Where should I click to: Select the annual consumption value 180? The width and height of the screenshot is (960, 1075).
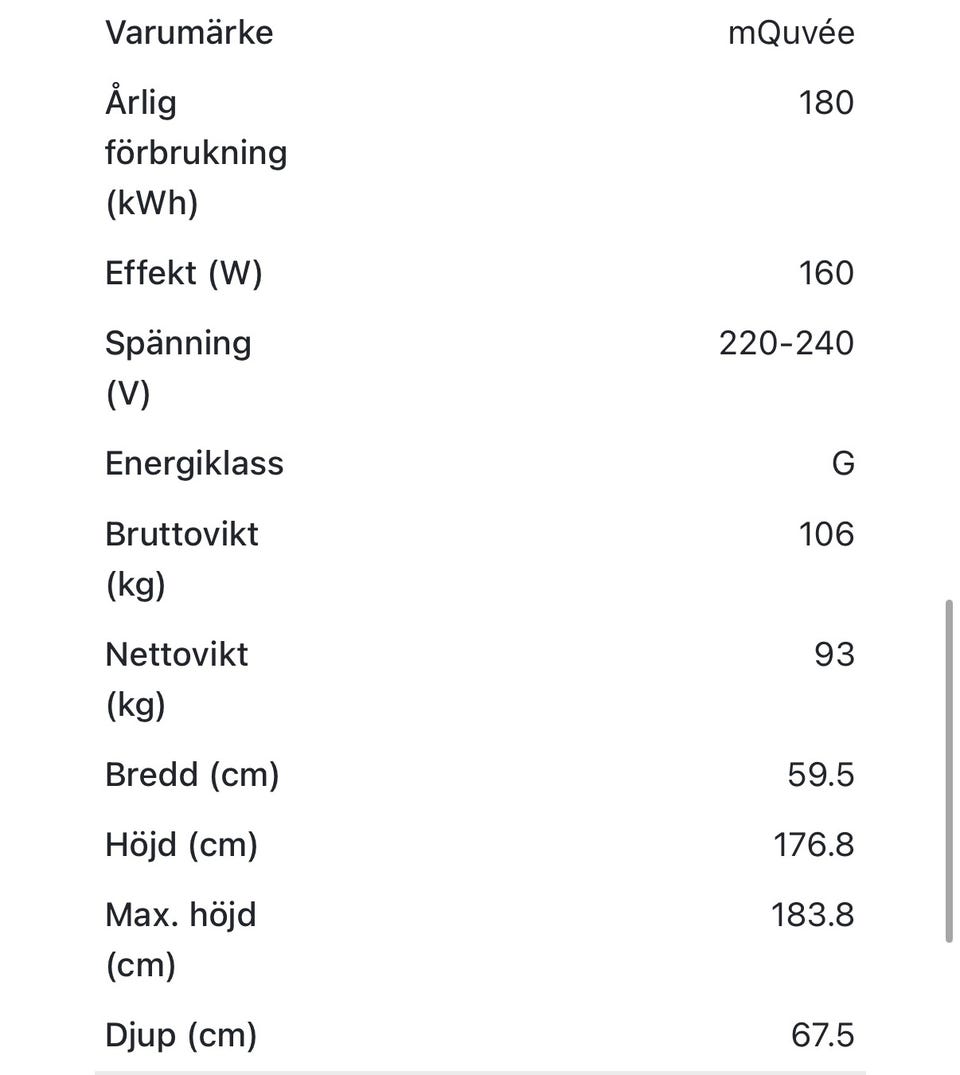826,102
